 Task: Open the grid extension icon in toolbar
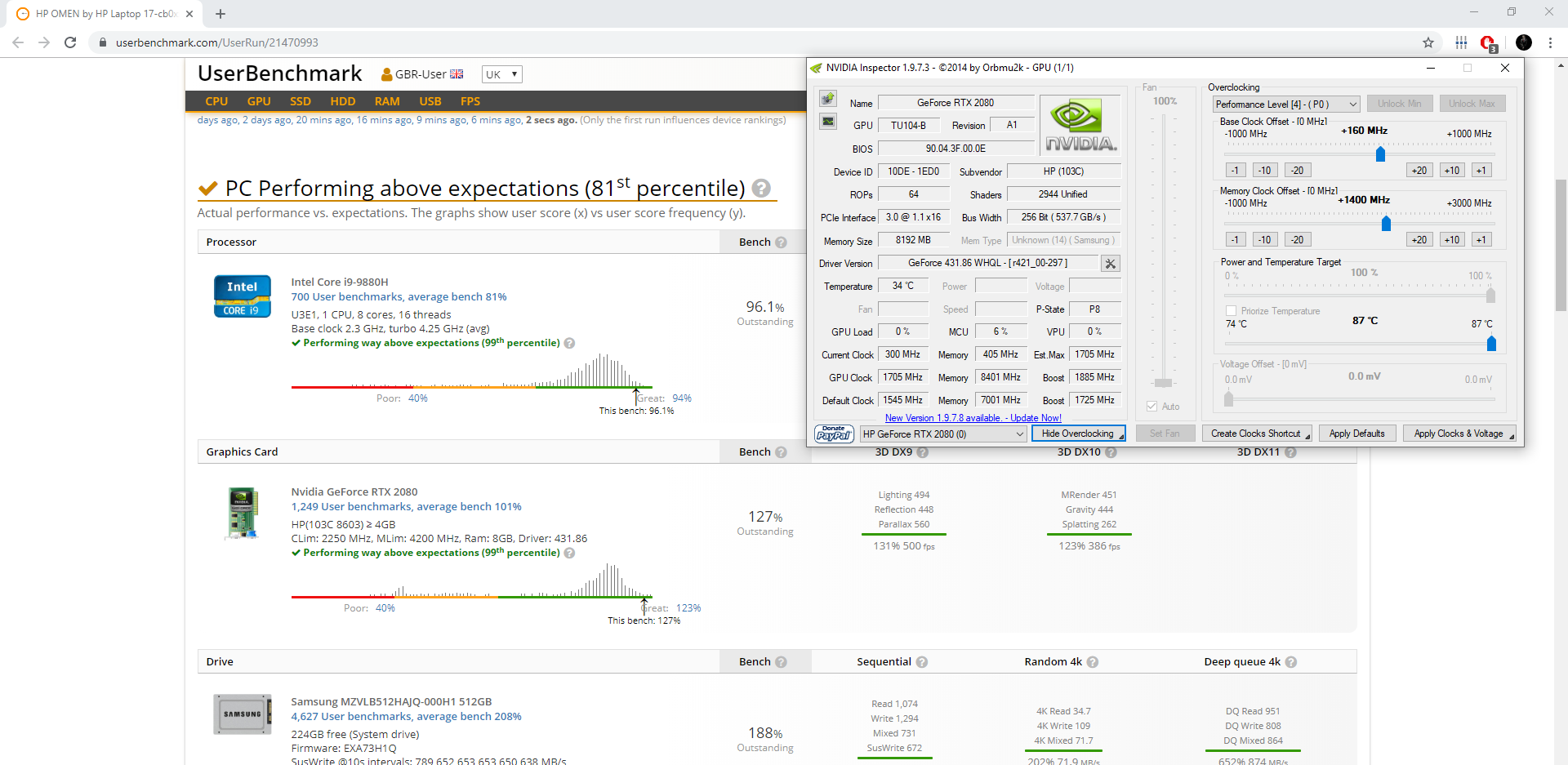pos(1461,42)
